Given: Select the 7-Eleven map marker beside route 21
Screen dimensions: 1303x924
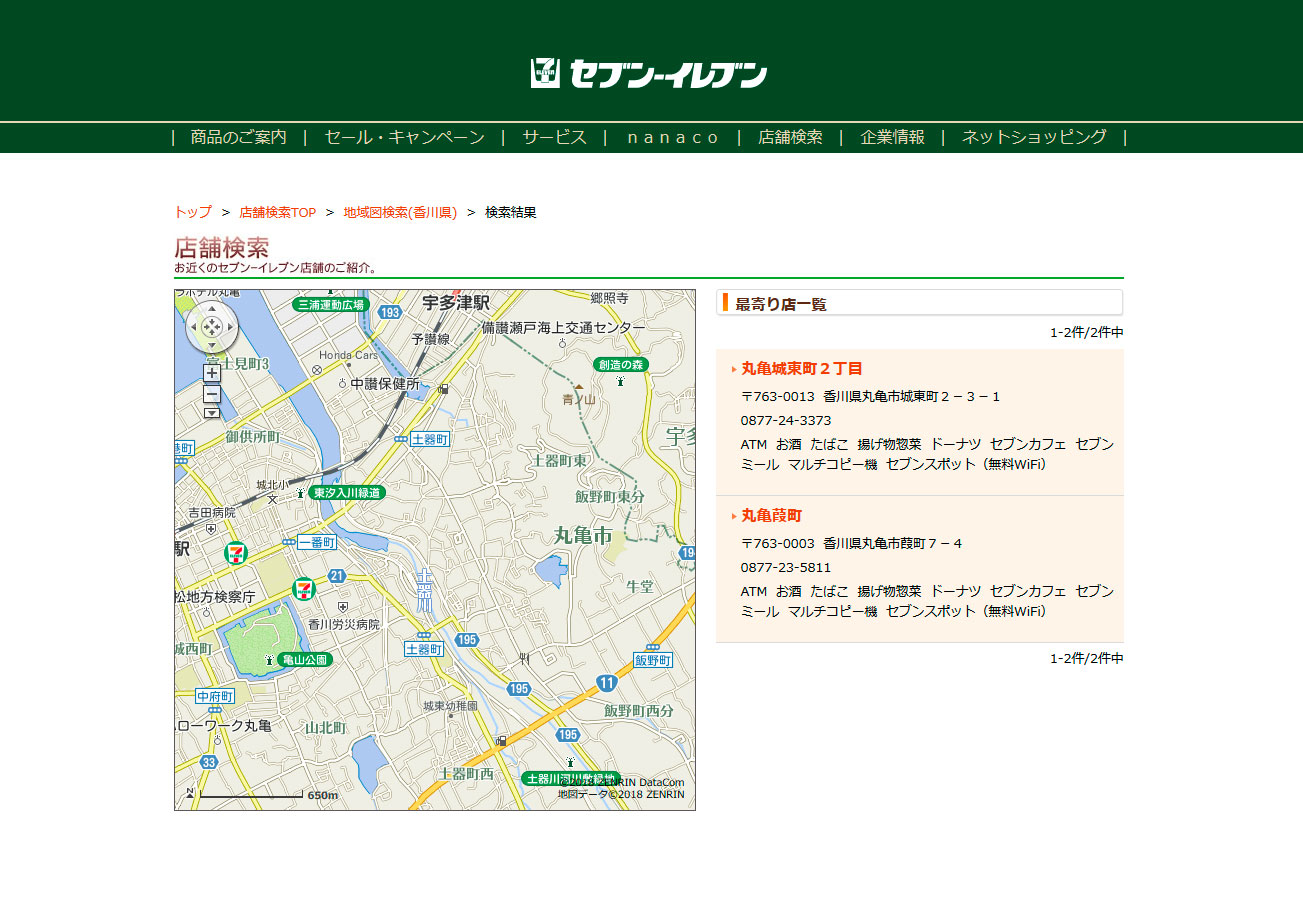Looking at the screenshot, I should [304, 589].
